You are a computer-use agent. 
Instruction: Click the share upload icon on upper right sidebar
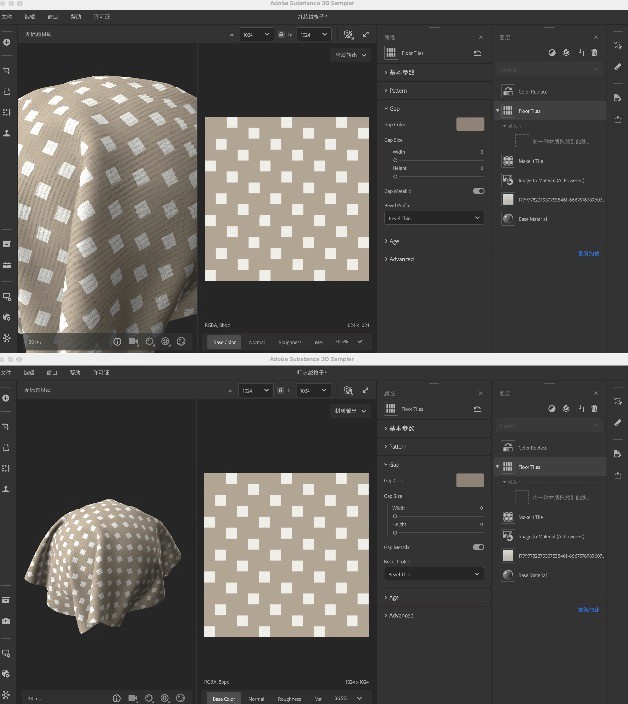618,119
